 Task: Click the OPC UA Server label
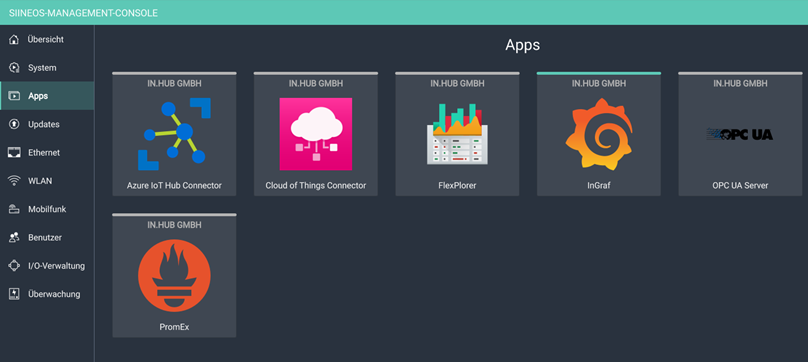(740, 185)
